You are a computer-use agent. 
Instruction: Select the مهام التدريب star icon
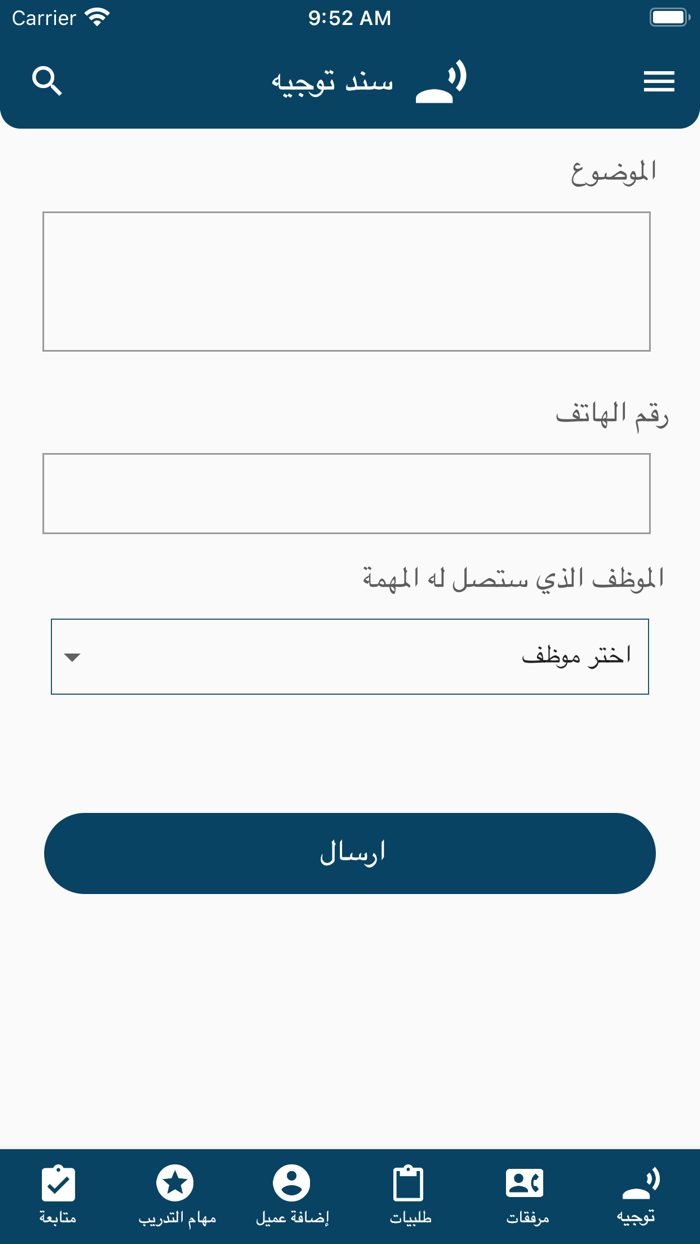tap(175, 1183)
